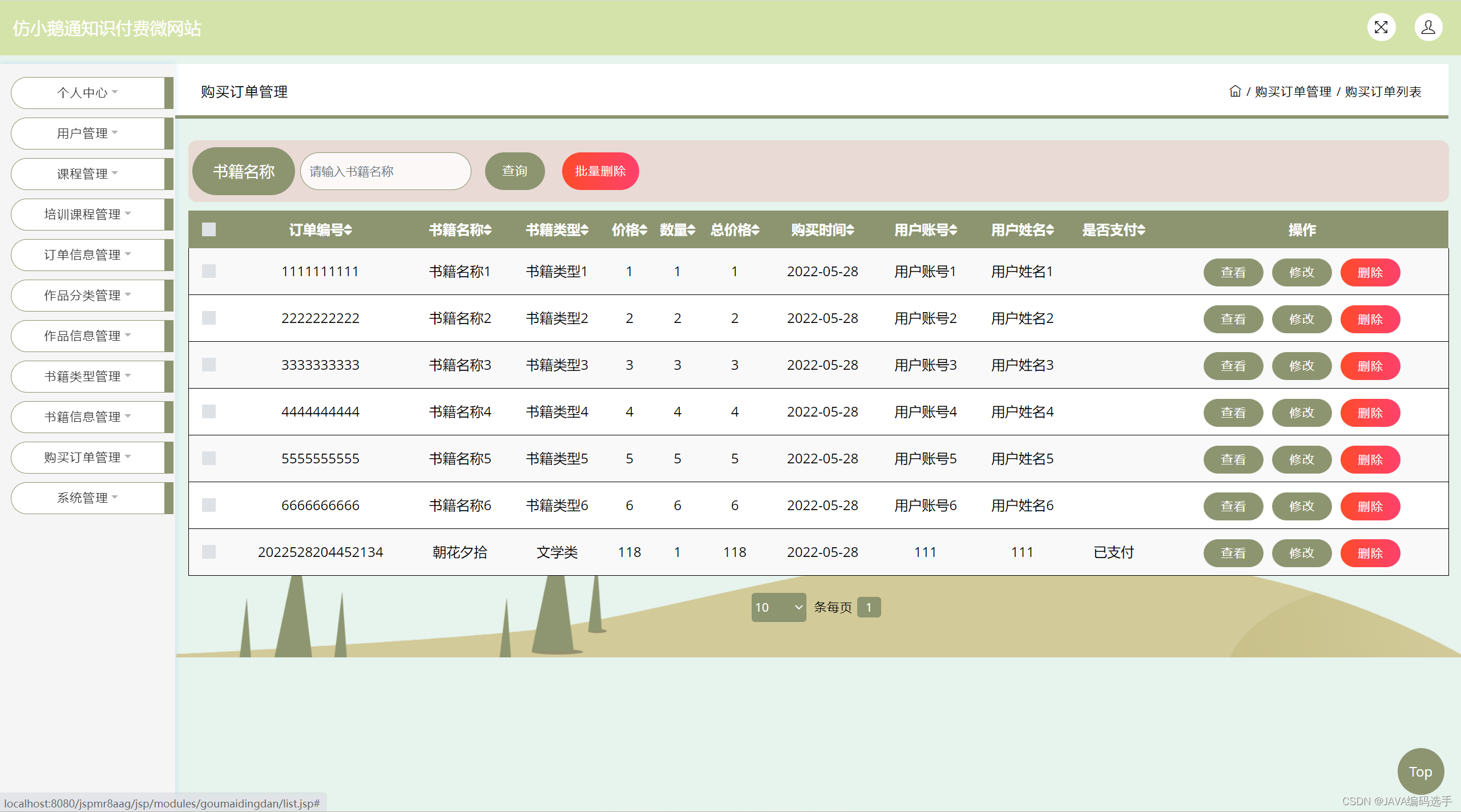View order 6666666666 with 查看

pyautogui.click(x=1233, y=506)
